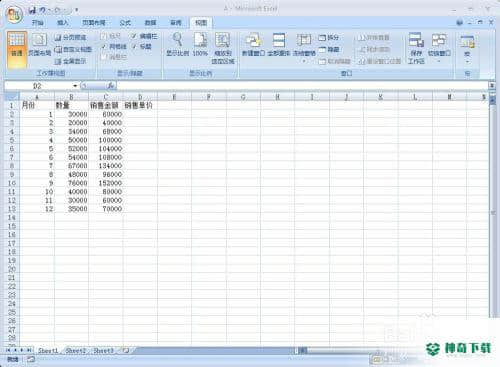Open the Name Box dropdown arrow
This screenshot has width=500, height=367.
coord(75,86)
